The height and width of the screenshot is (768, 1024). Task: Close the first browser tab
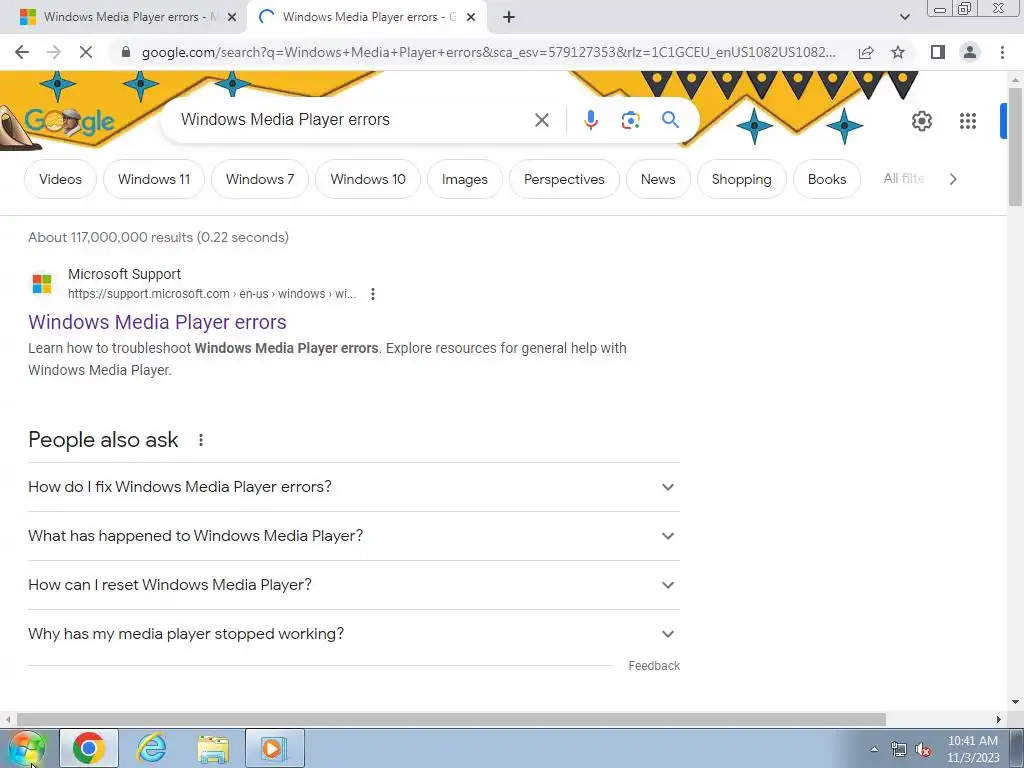point(232,18)
